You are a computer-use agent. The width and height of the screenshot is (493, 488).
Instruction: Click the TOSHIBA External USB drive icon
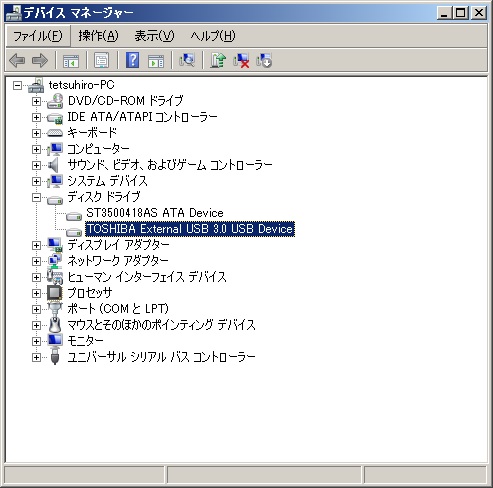74,231
